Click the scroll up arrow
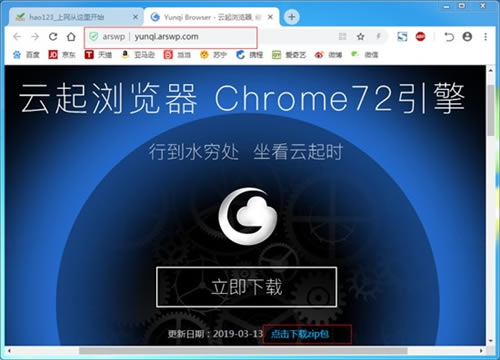The height and width of the screenshot is (360, 500). [490, 70]
